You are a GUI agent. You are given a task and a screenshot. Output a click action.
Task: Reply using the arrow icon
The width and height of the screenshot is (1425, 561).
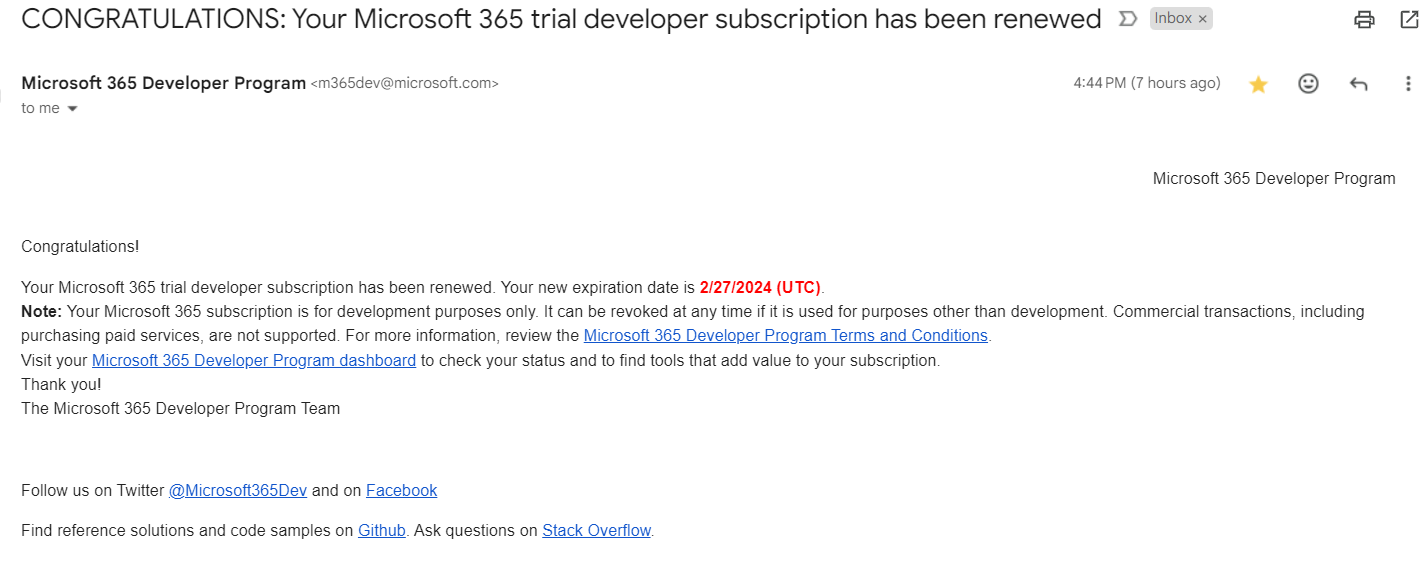click(1358, 84)
